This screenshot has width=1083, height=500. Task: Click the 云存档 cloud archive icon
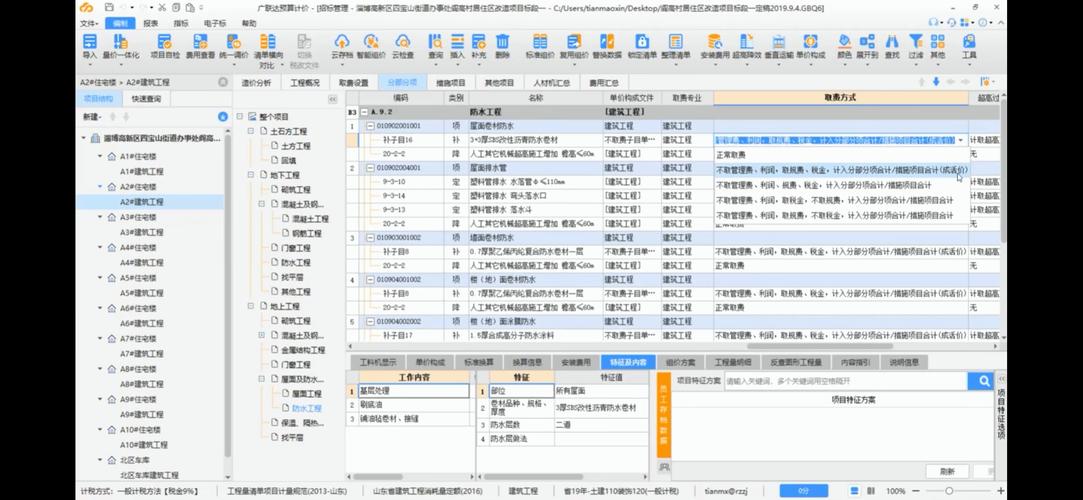click(x=342, y=41)
